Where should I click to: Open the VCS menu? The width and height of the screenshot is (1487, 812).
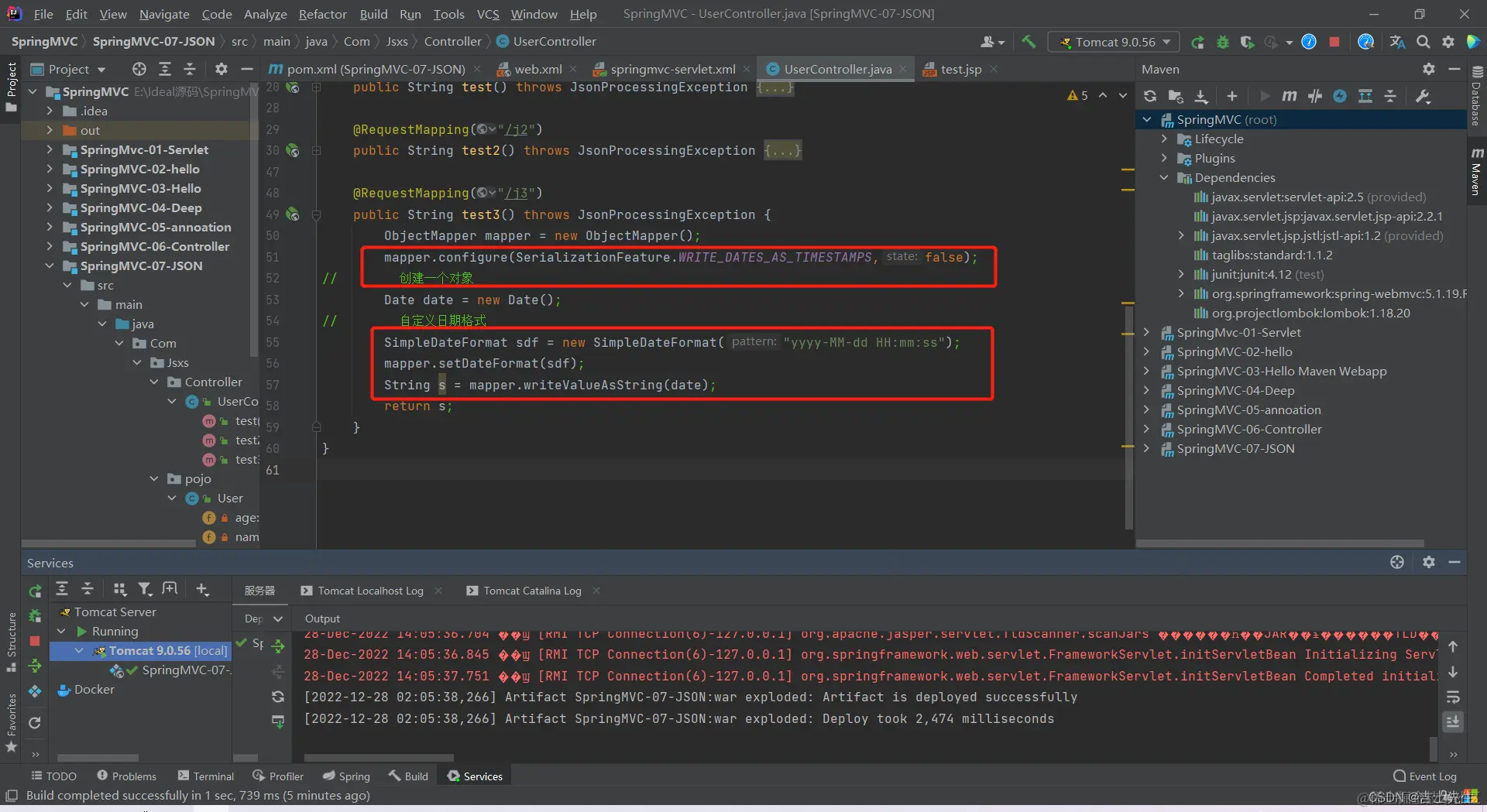(488, 14)
